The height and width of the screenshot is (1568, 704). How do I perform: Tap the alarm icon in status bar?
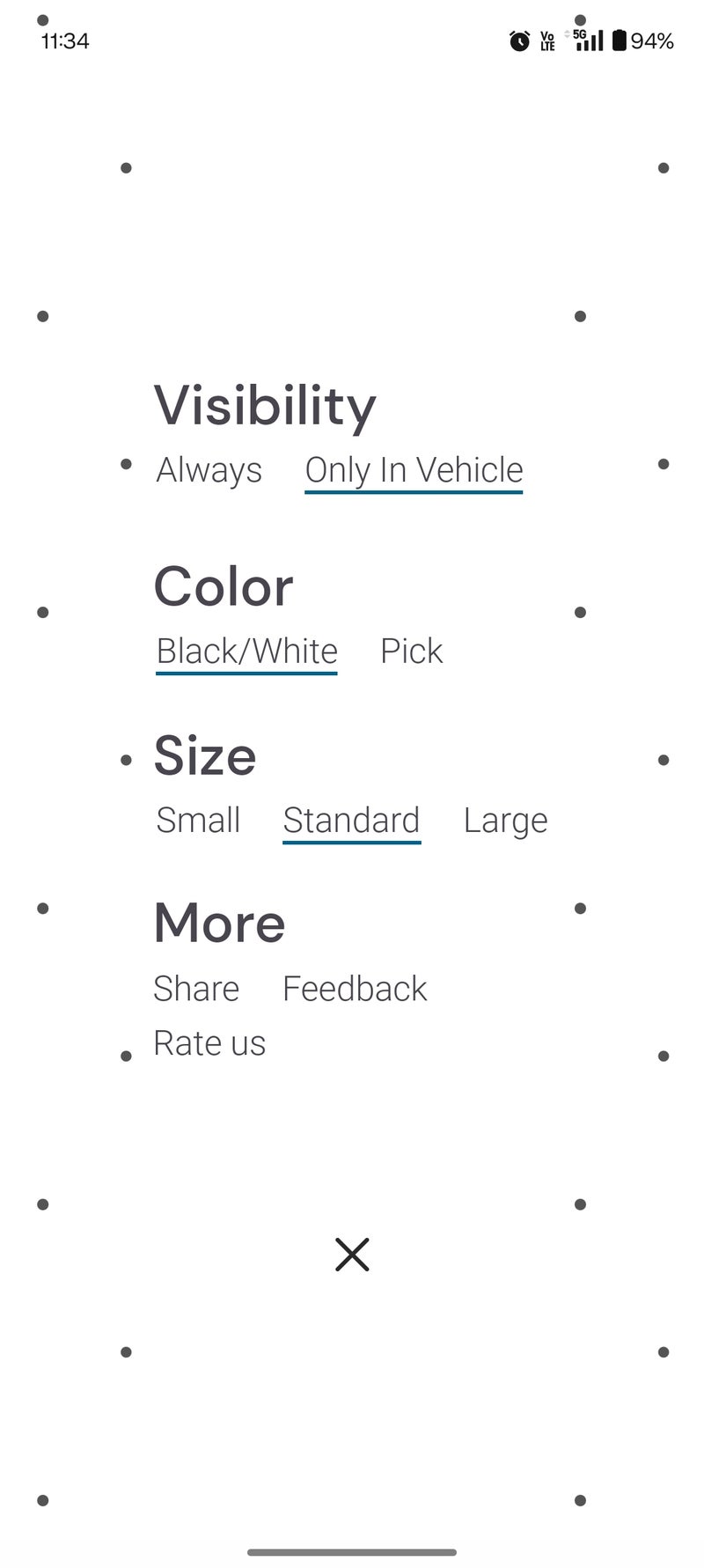pyautogui.click(x=519, y=40)
